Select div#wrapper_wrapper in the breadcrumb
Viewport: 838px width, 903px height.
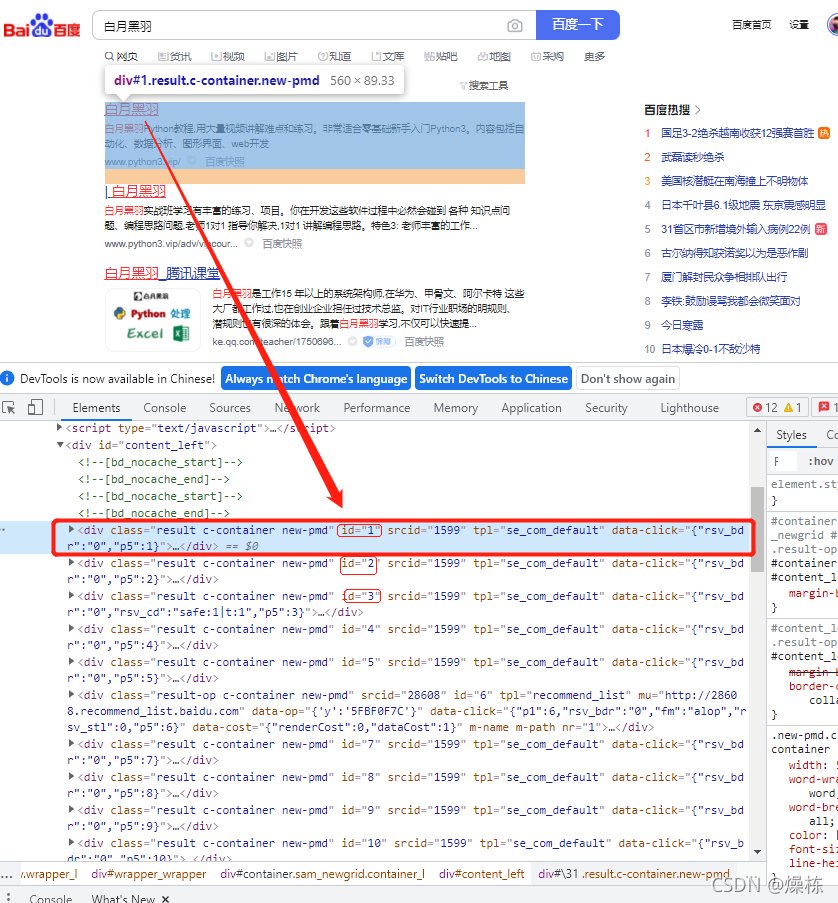coord(149,874)
